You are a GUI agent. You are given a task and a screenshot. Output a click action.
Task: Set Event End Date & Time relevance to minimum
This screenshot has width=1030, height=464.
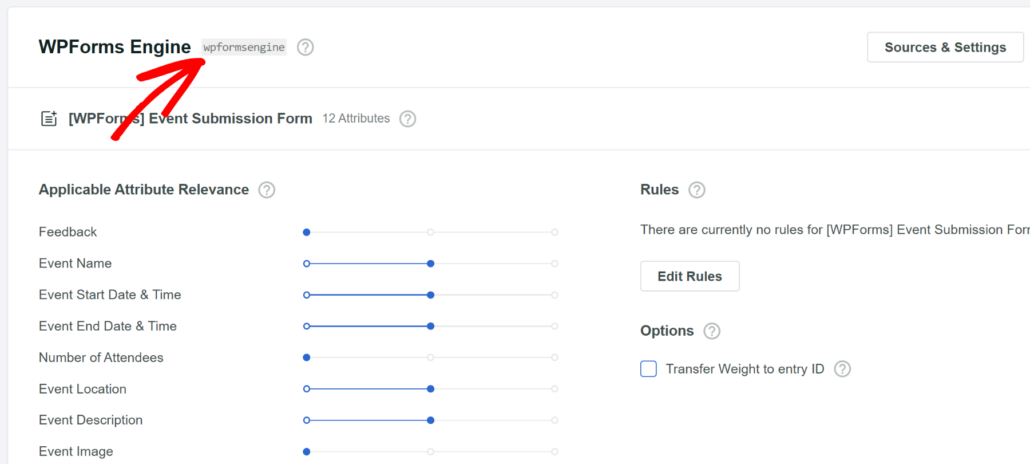(307, 326)
